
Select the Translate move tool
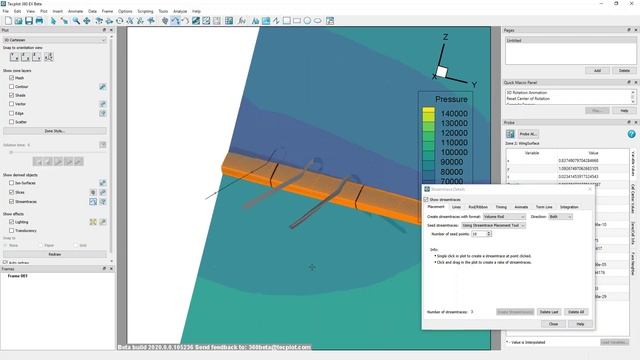pyautogui.click(x=87, y=20)
